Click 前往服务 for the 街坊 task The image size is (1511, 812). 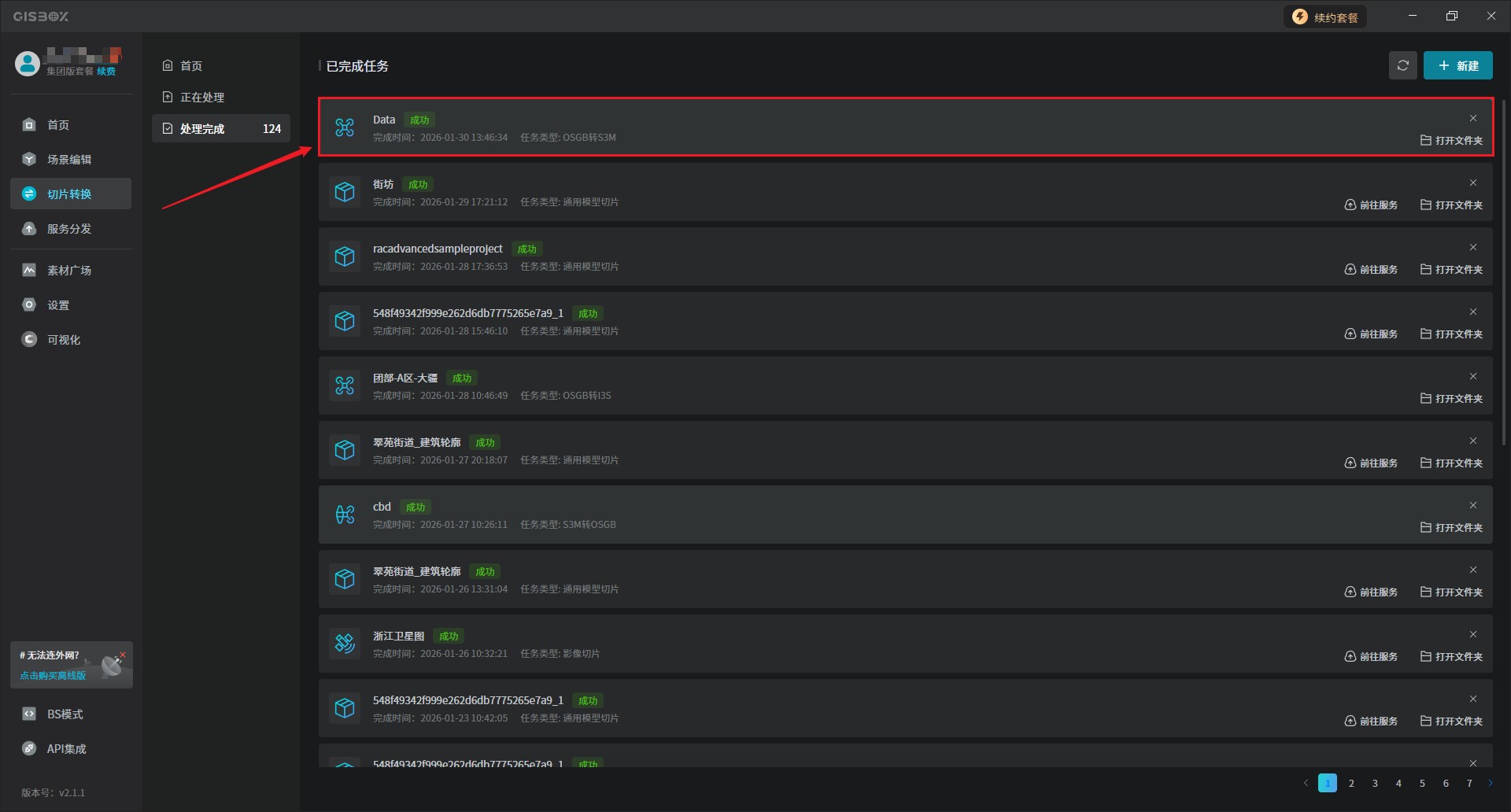pyautogui.click(x=1371, y=205)
